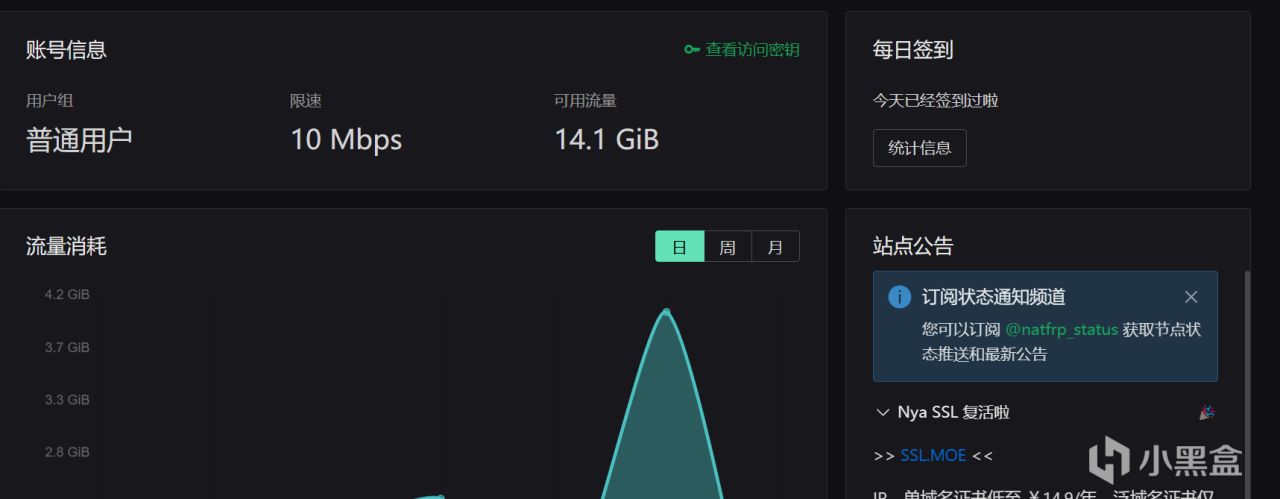Click the 今天已经签到过啦 text
The width and height of the screenshot is (1280, 499).
936,100
